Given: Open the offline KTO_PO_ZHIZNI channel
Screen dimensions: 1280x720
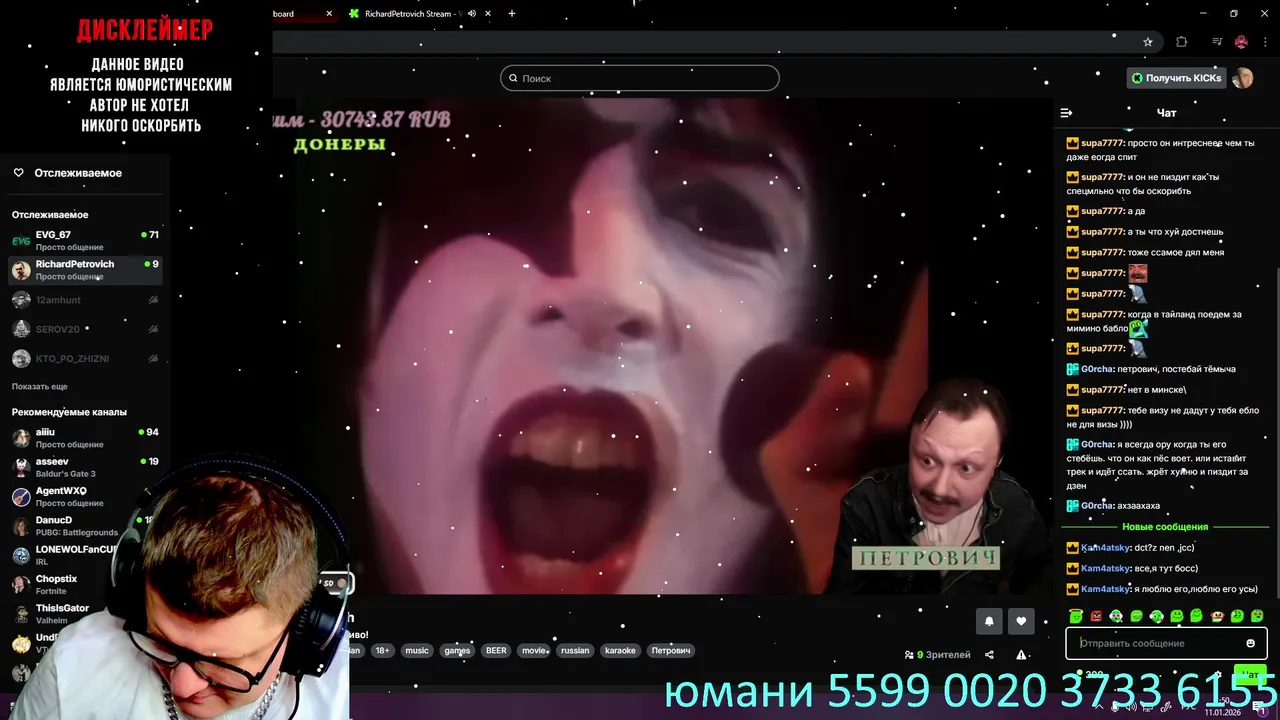Looking at the screenshot, I should (85, 358).
